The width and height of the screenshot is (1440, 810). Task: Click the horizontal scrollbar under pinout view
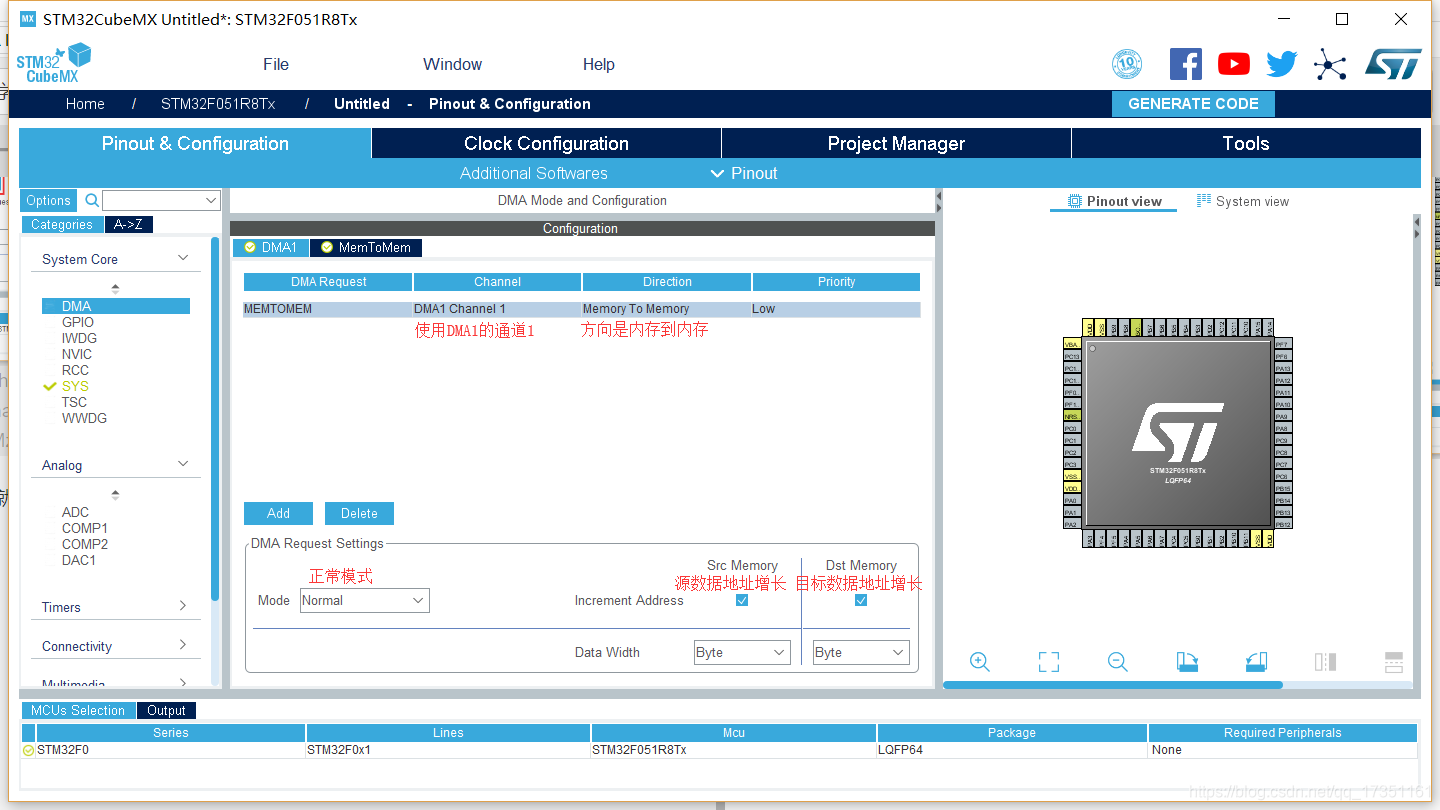click(x=1113, y=685)
